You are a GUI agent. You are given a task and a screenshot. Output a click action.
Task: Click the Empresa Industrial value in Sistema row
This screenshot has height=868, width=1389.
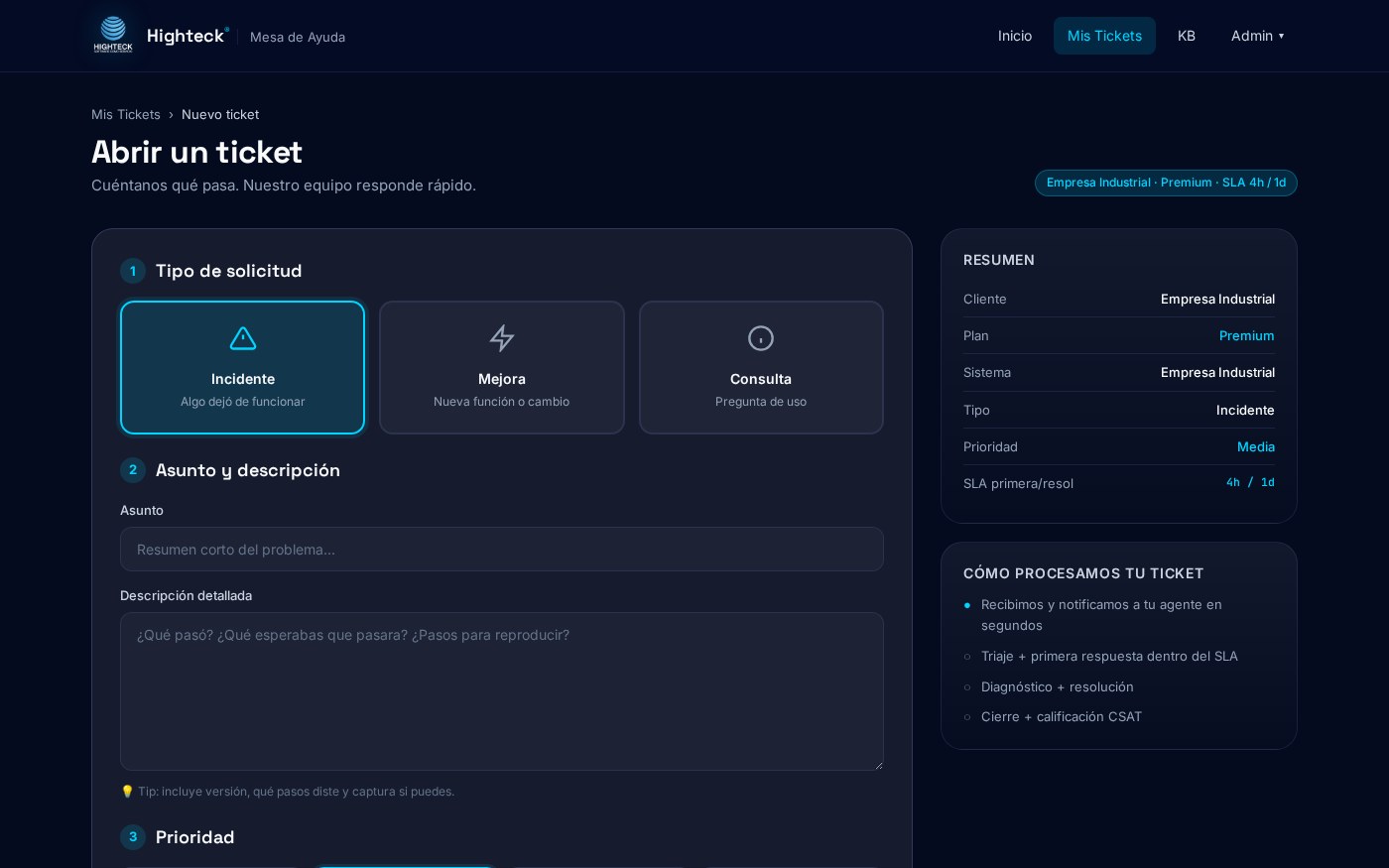pyautogui.click(x=1217, y=372)
